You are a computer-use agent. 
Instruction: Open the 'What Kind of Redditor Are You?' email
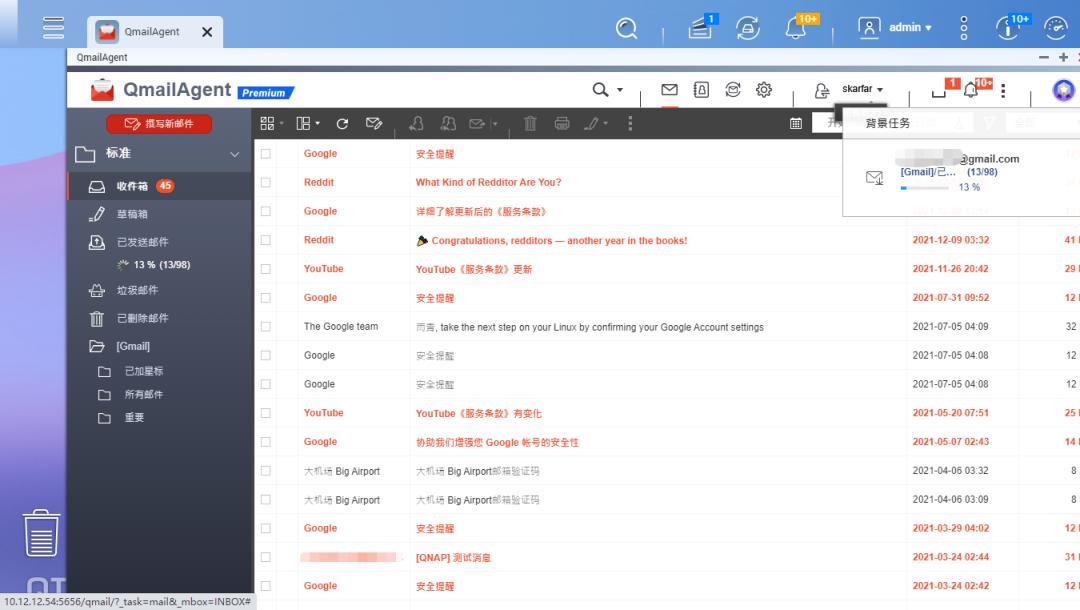pos(487,182)
